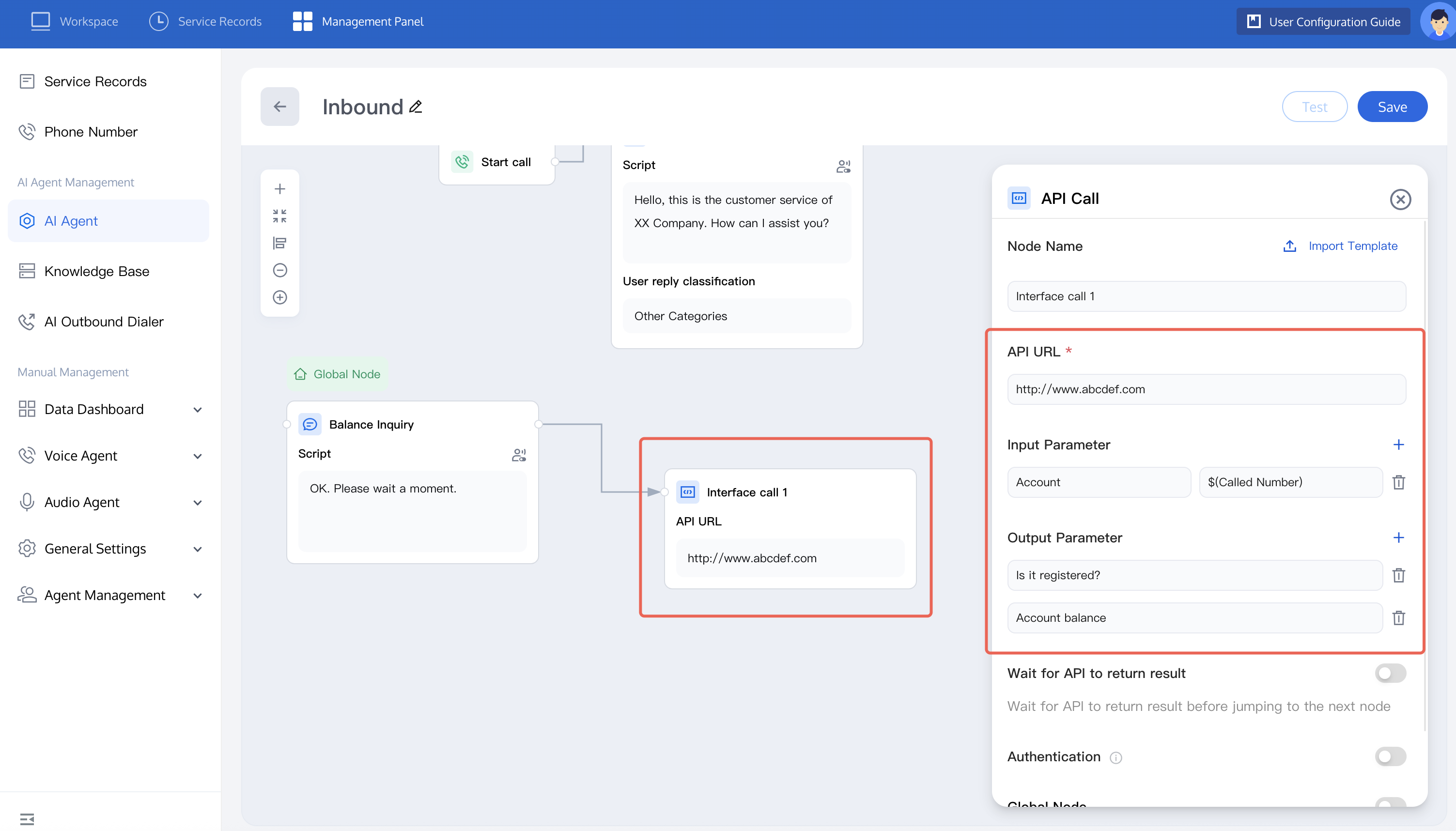Viewport: 1456px width, 831px height.
Task: Click the back arrow button
Action: point(279,107)
